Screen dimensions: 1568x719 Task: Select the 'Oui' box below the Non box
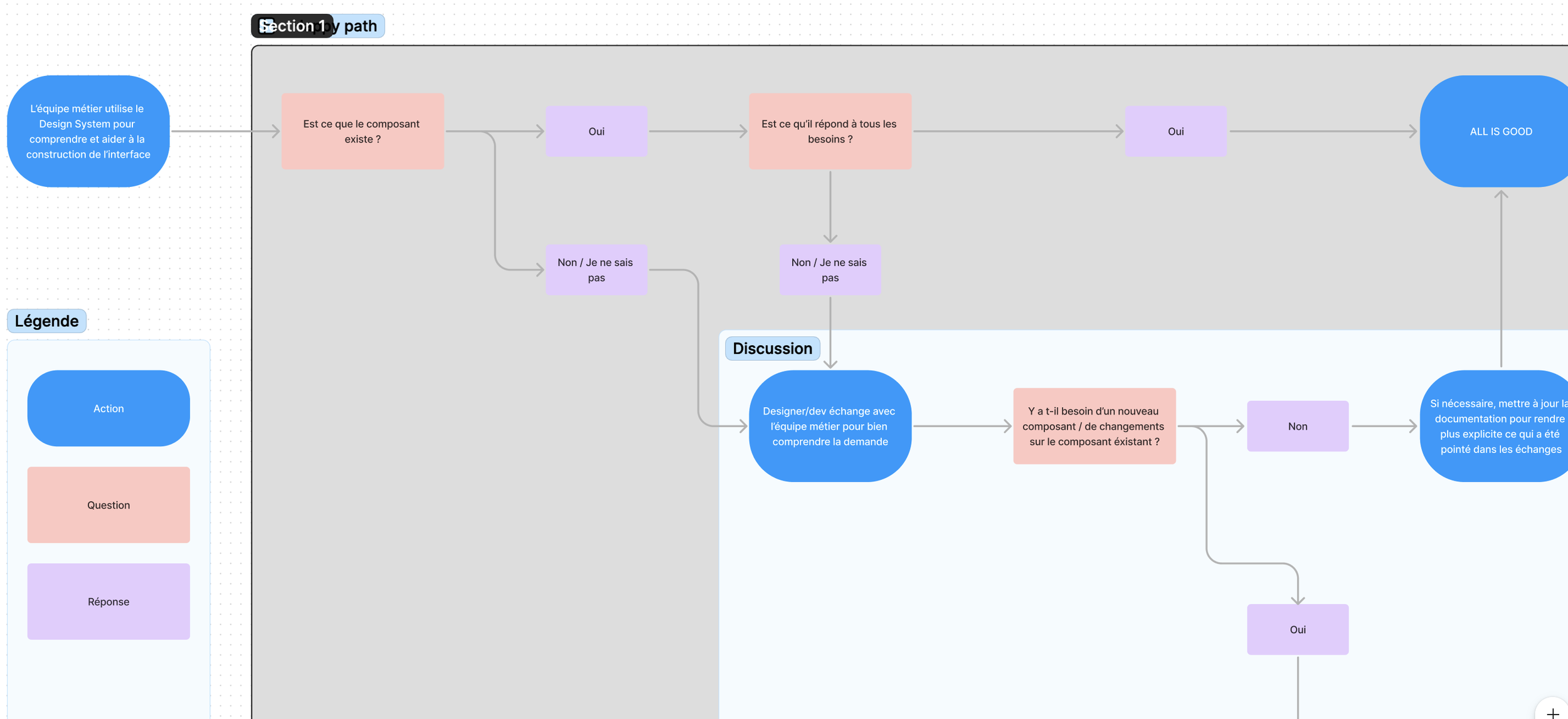(1297, 629)
